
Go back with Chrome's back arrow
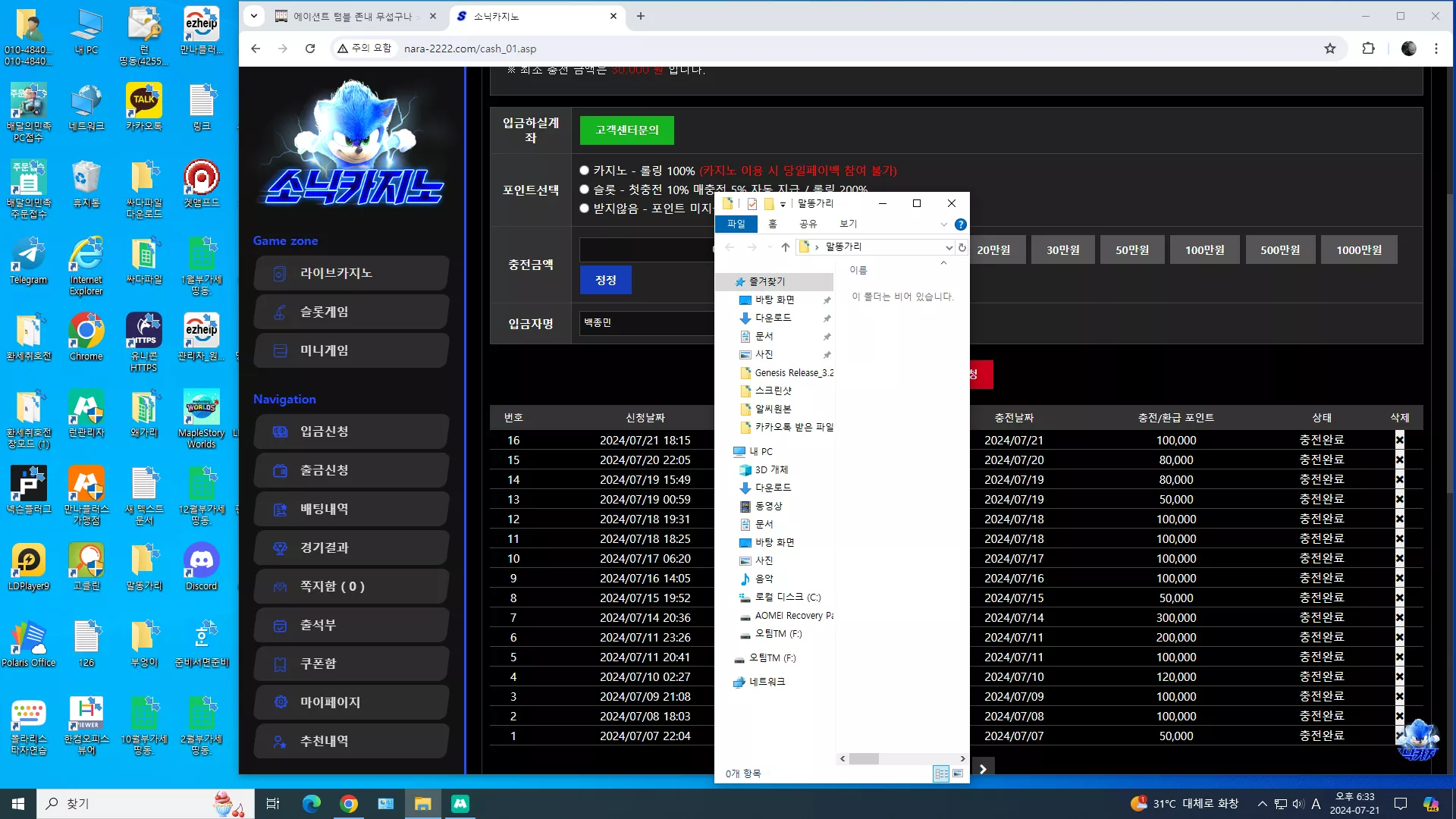pos(256,49)
